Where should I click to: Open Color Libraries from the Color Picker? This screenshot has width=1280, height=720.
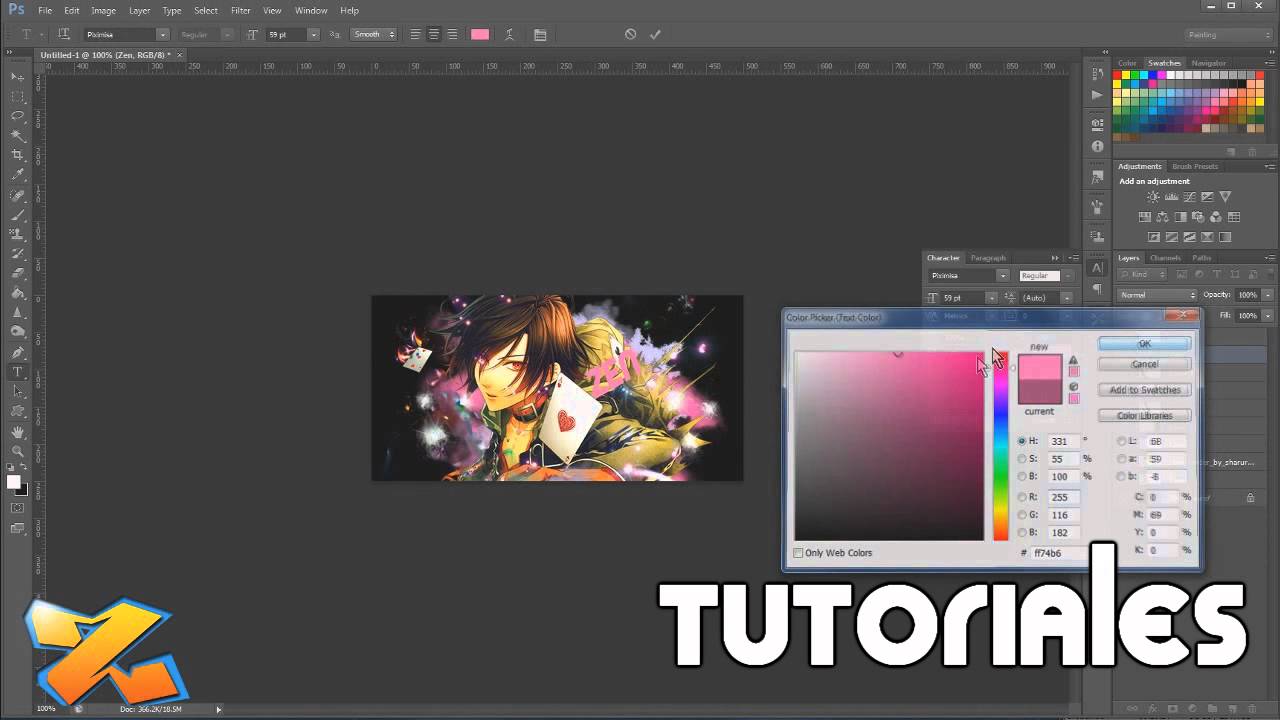click(1145, 415)
